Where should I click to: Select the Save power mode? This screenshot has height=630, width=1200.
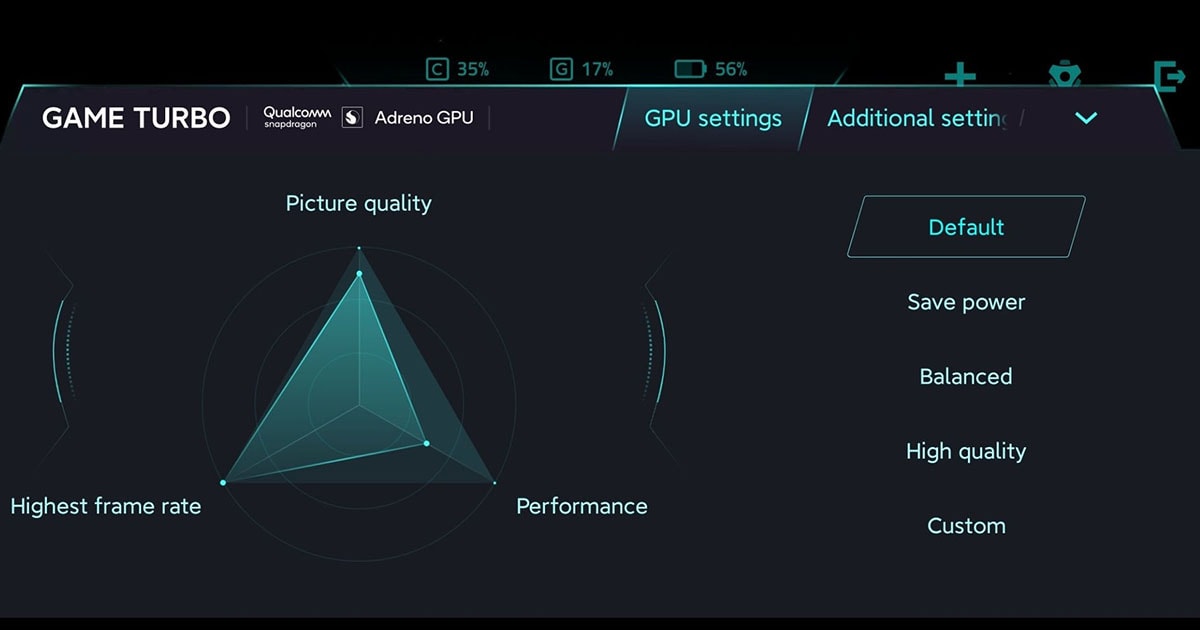(x=966, y=302)
